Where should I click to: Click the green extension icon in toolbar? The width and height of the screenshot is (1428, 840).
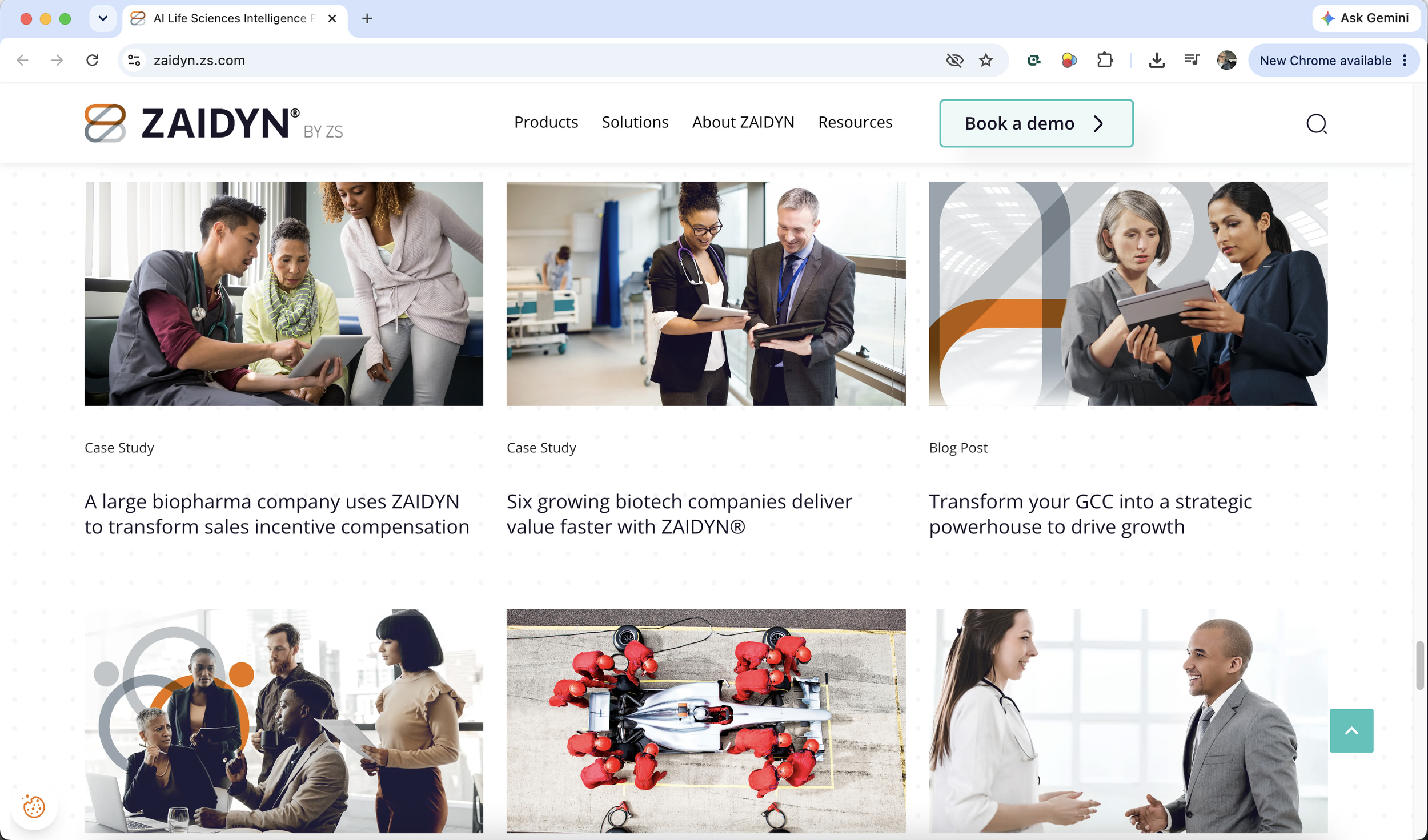tap(1033, 60)
